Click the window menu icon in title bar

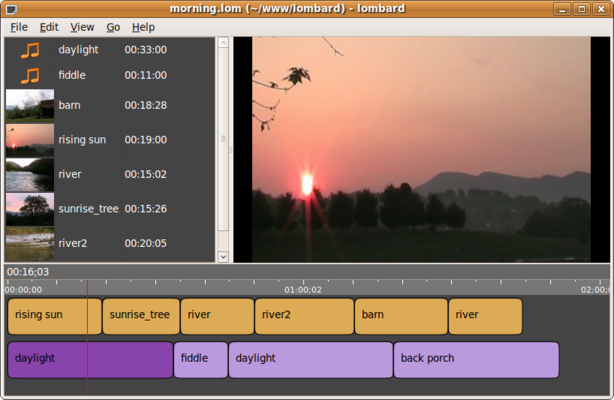pos(12,9)
